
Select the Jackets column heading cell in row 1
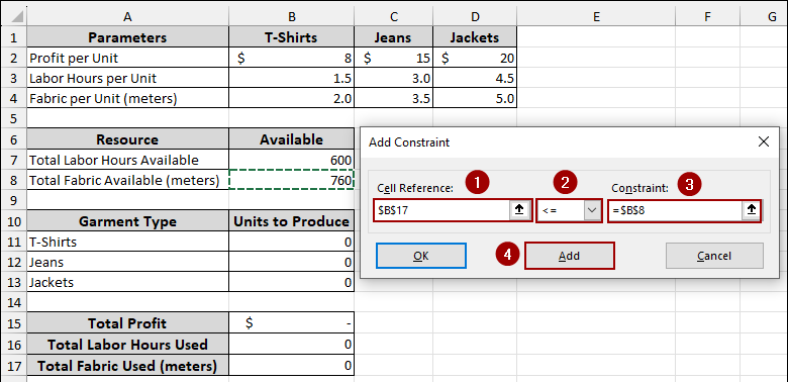tap(474, 37)
